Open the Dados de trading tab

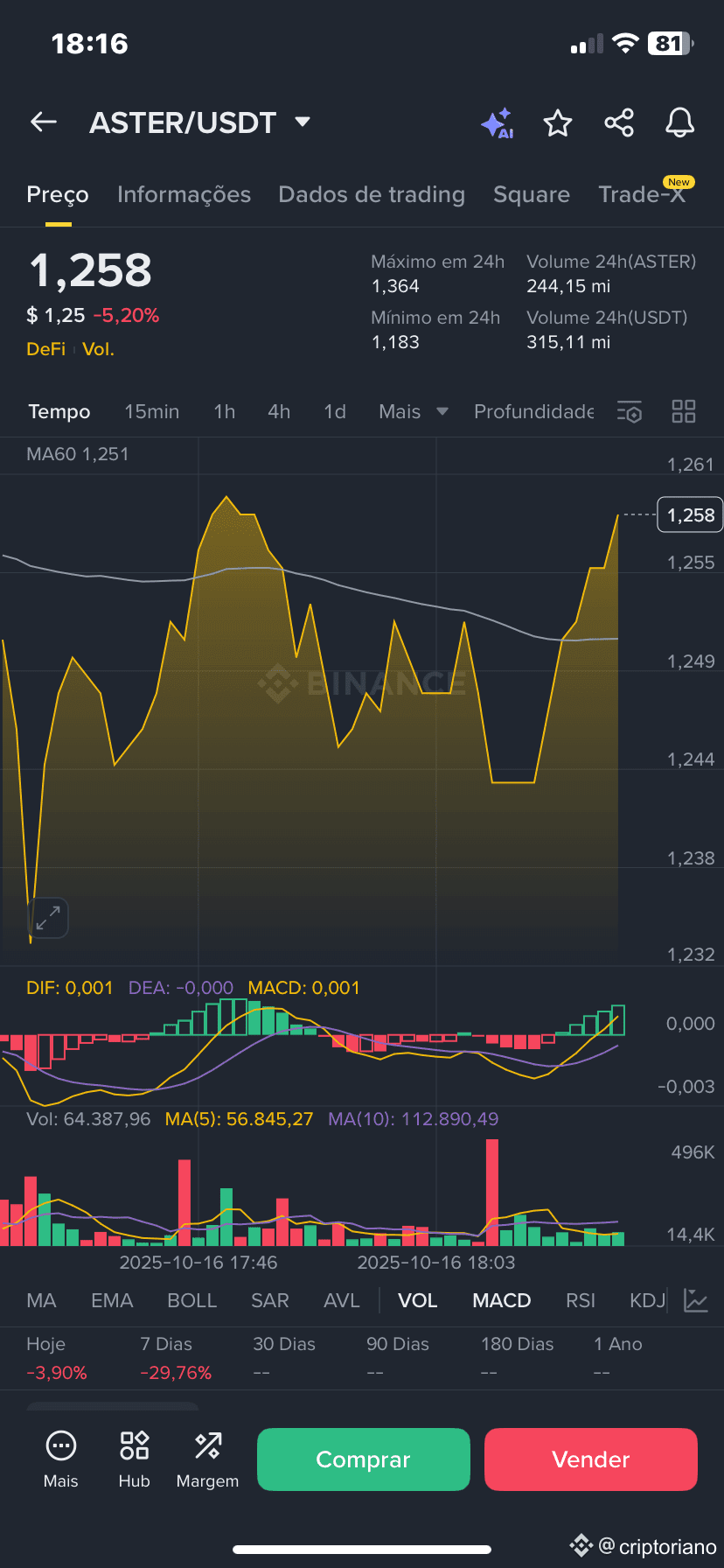372,194
